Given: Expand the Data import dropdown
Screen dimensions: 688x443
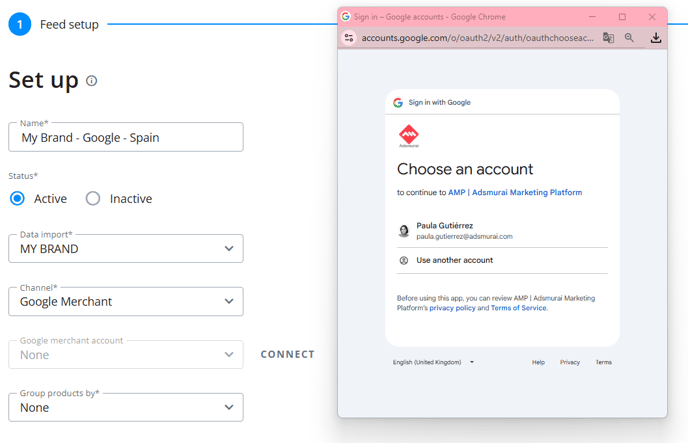Looking at the screenshot, I should coord(126,249).
